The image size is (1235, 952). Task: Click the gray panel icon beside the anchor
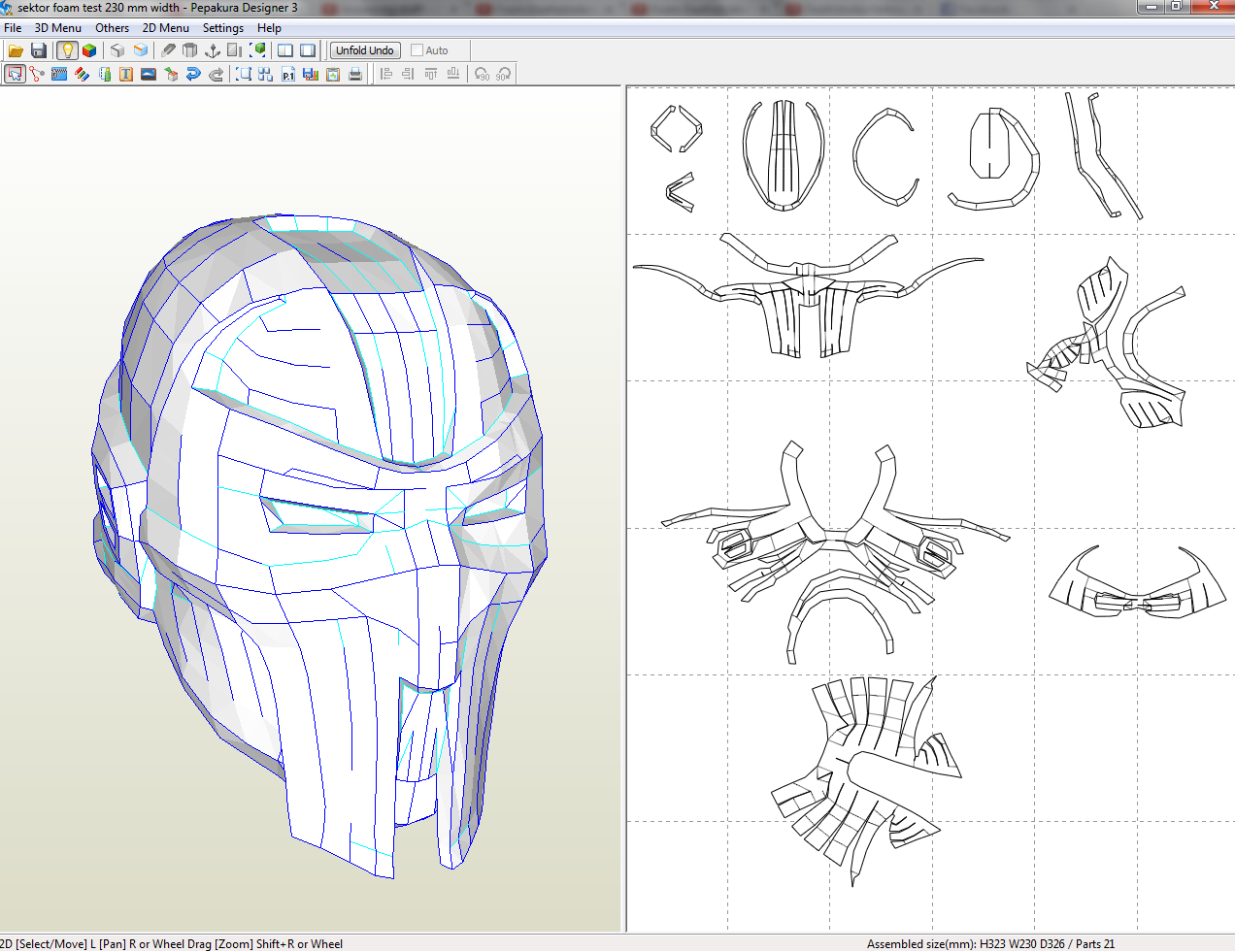point(235,50)
